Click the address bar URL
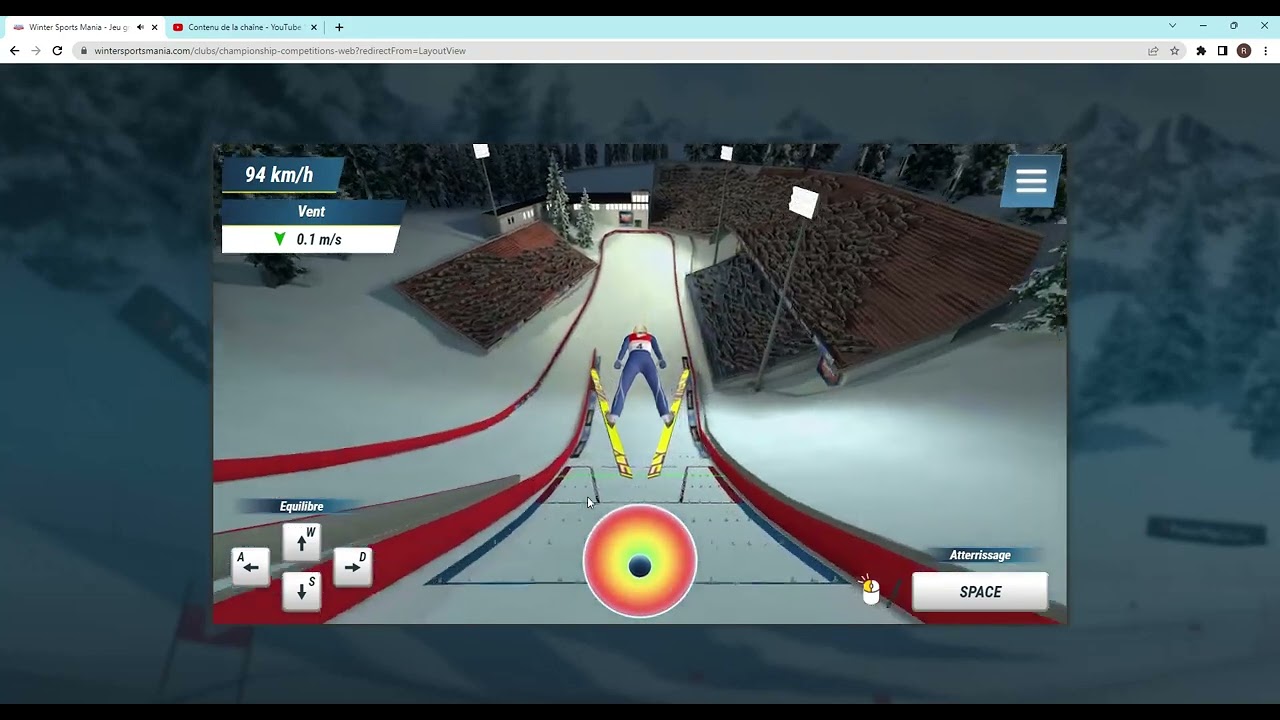 pyautogui.click(x=280, y=50)
